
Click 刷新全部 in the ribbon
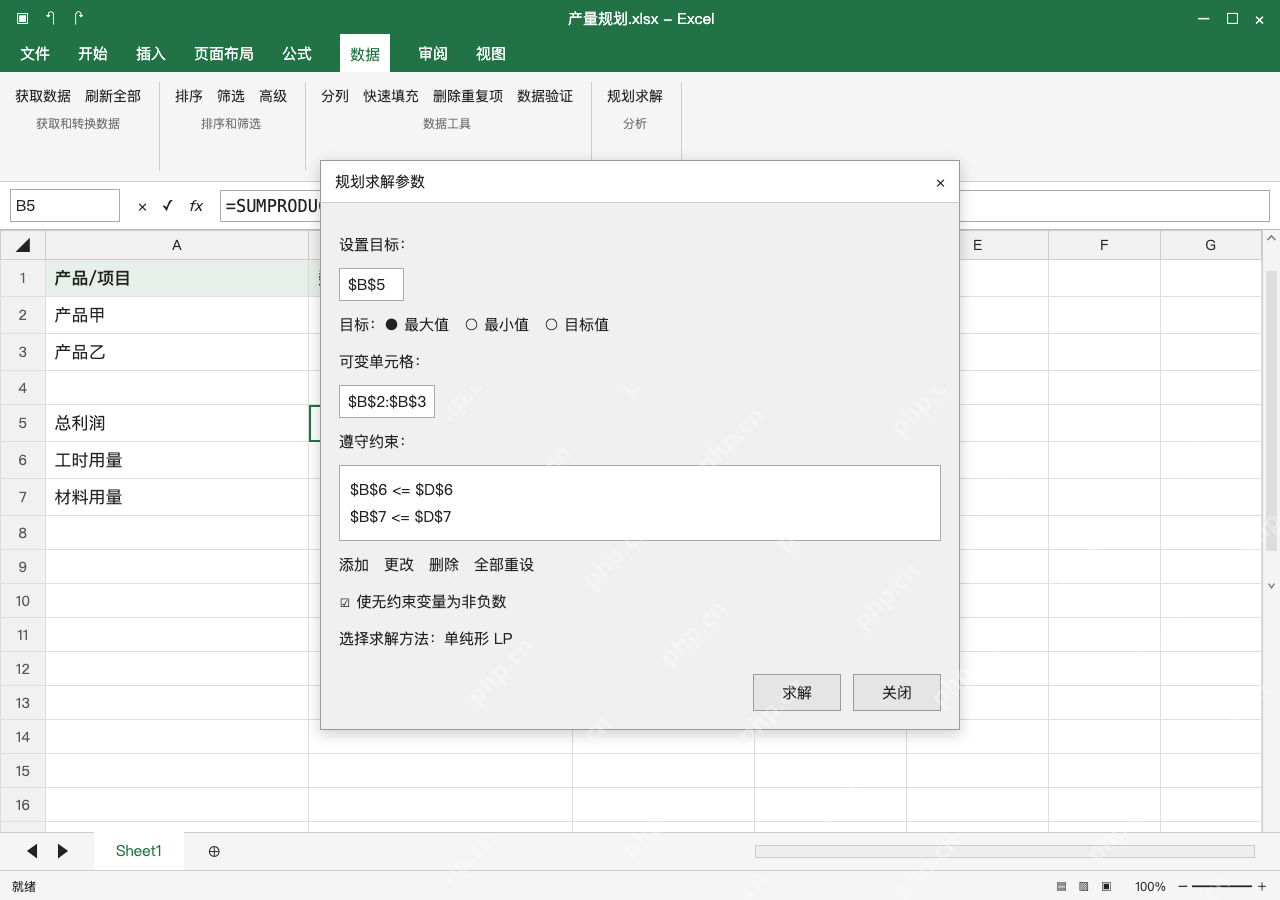coord(113,96)
